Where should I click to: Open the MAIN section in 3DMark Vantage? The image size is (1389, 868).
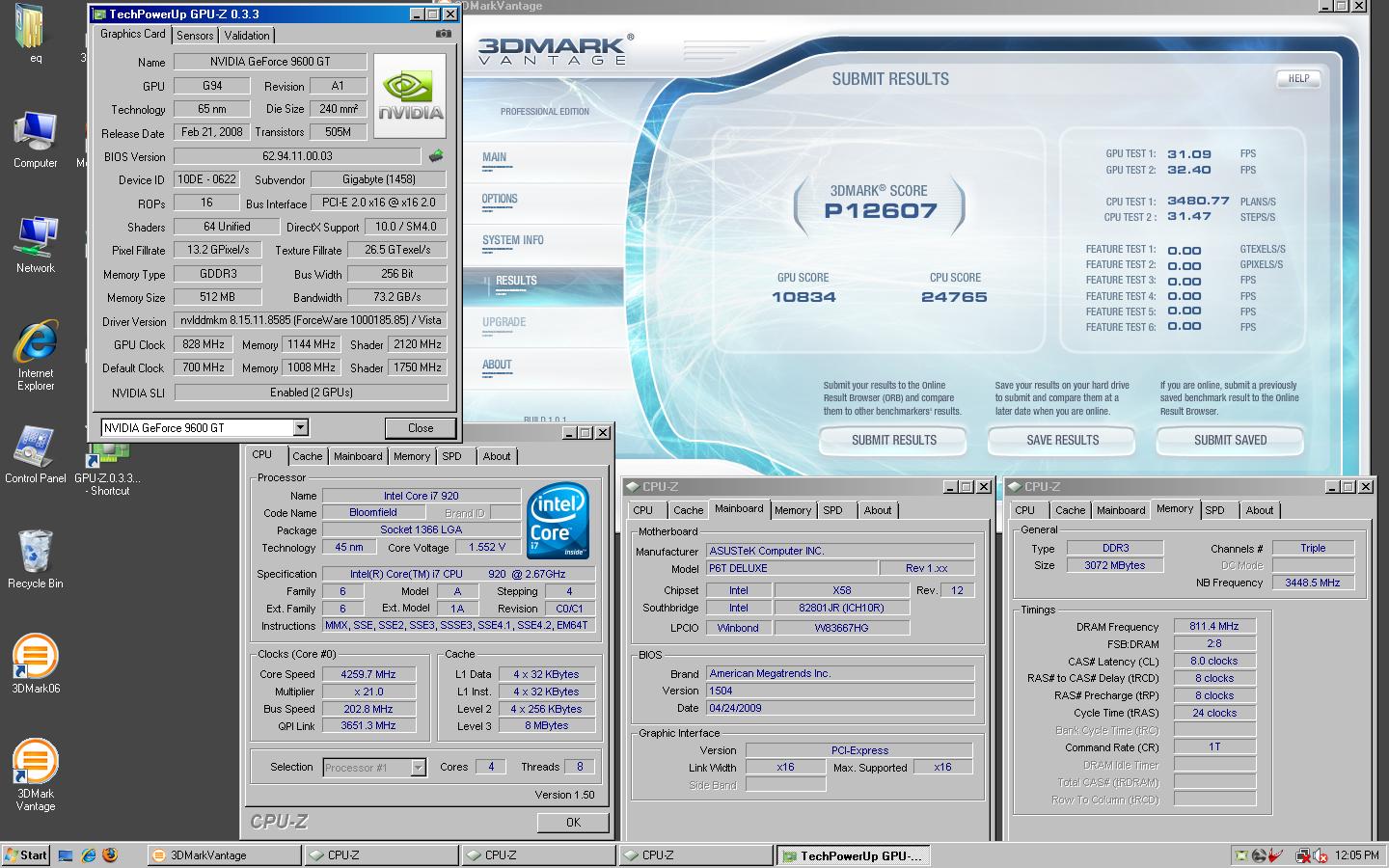click(x=494, y=157)
